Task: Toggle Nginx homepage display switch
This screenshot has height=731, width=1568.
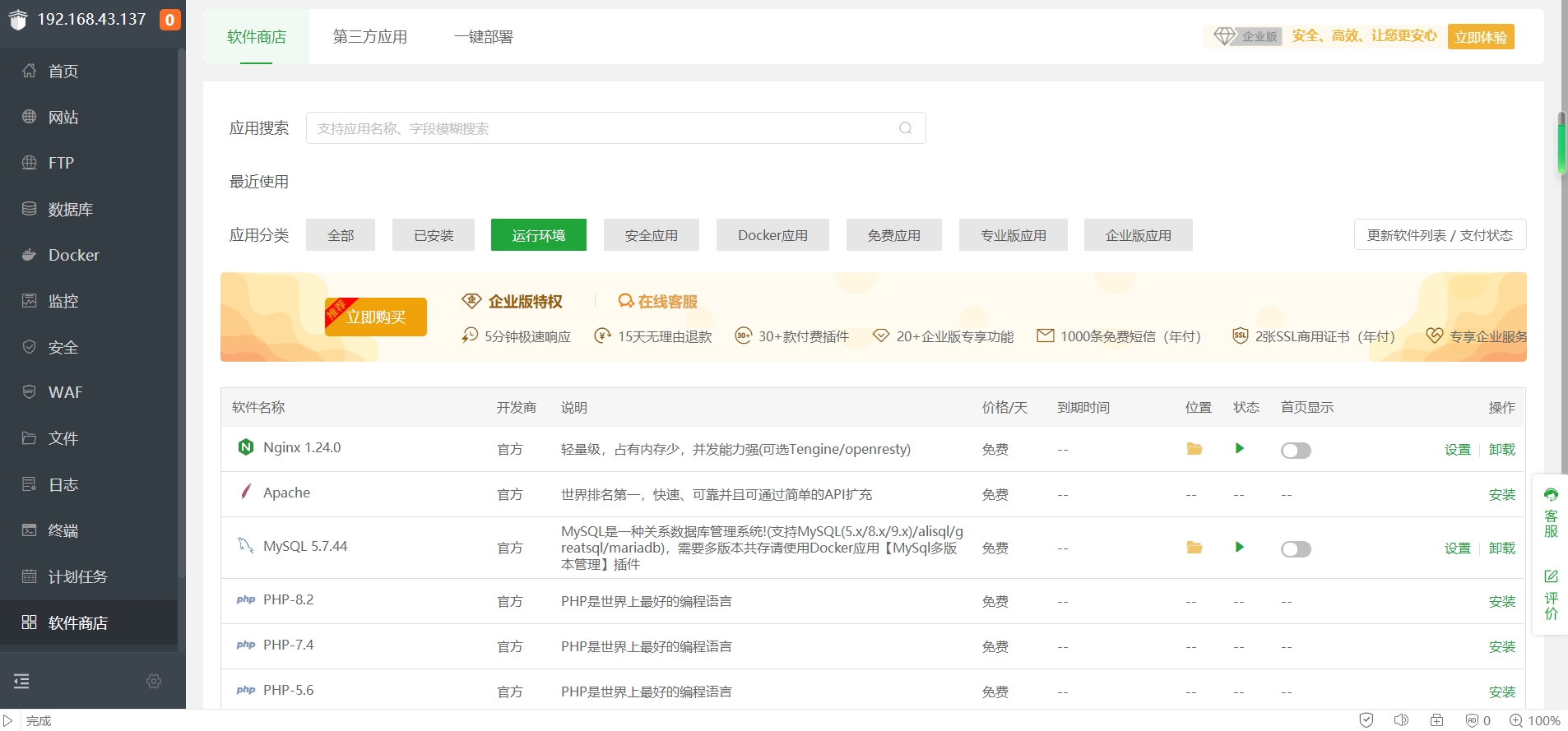Action: (1296, 451)
